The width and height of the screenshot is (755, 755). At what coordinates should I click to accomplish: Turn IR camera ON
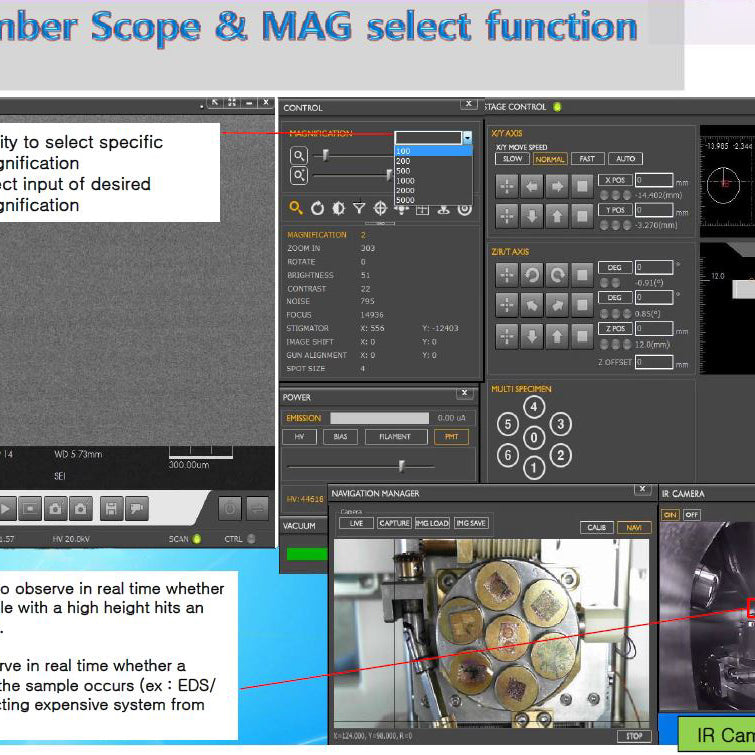point(669,515)
